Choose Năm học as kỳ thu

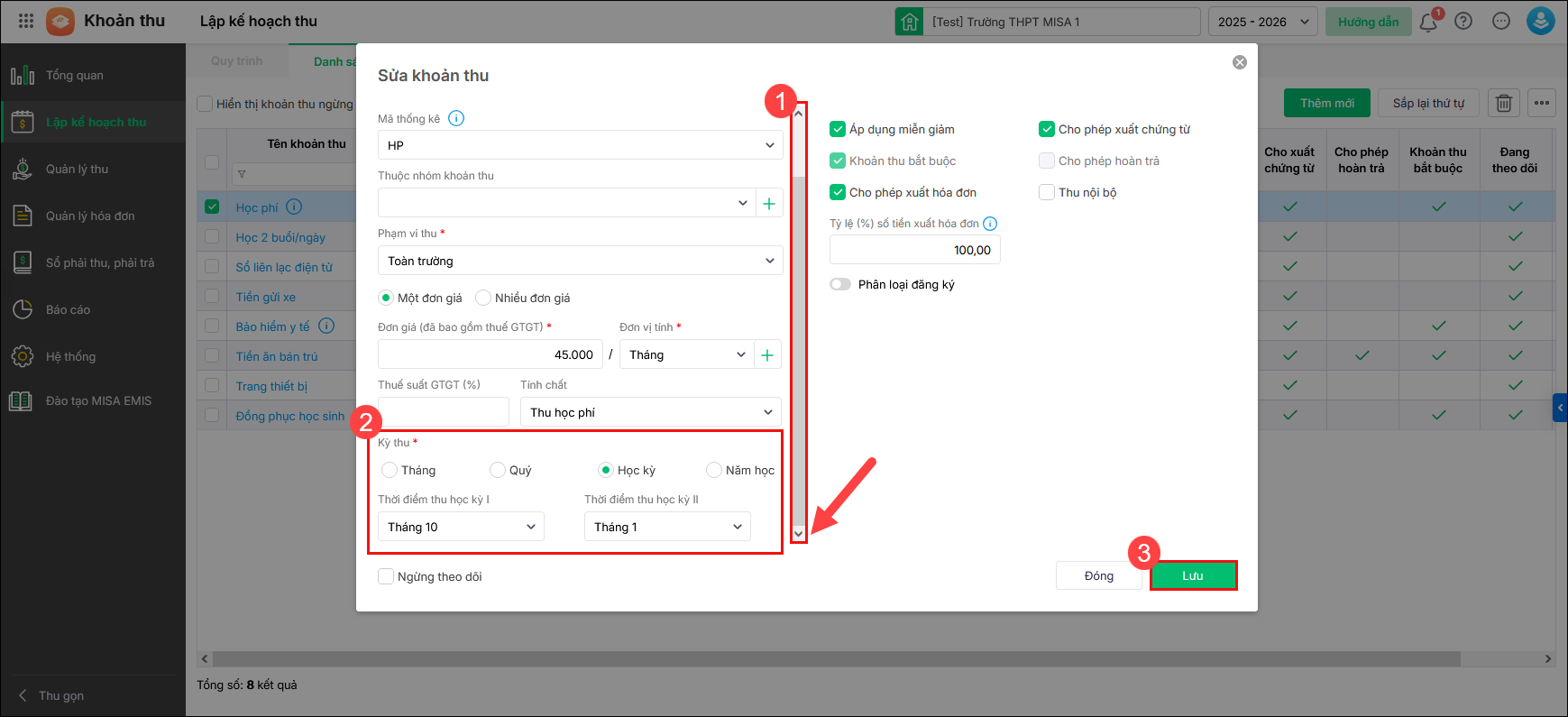[x=714, y=470]
